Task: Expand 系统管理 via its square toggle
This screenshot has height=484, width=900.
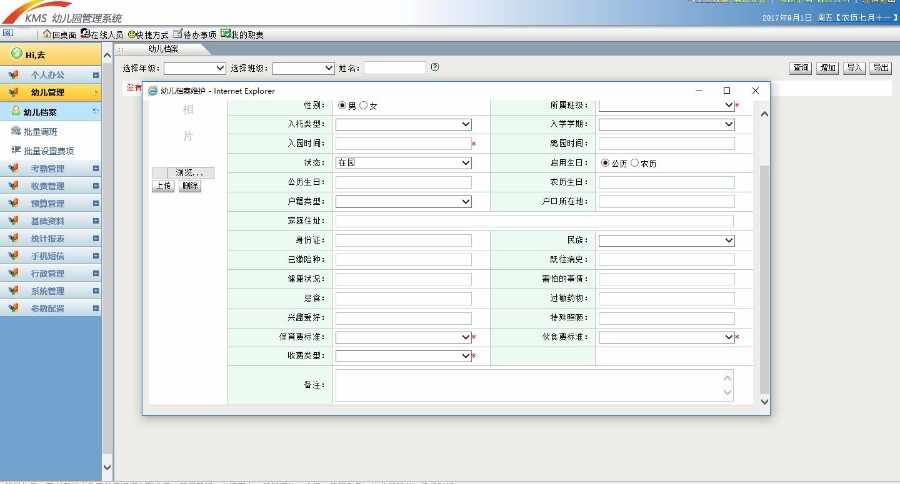Action: [x=95, y=291]
